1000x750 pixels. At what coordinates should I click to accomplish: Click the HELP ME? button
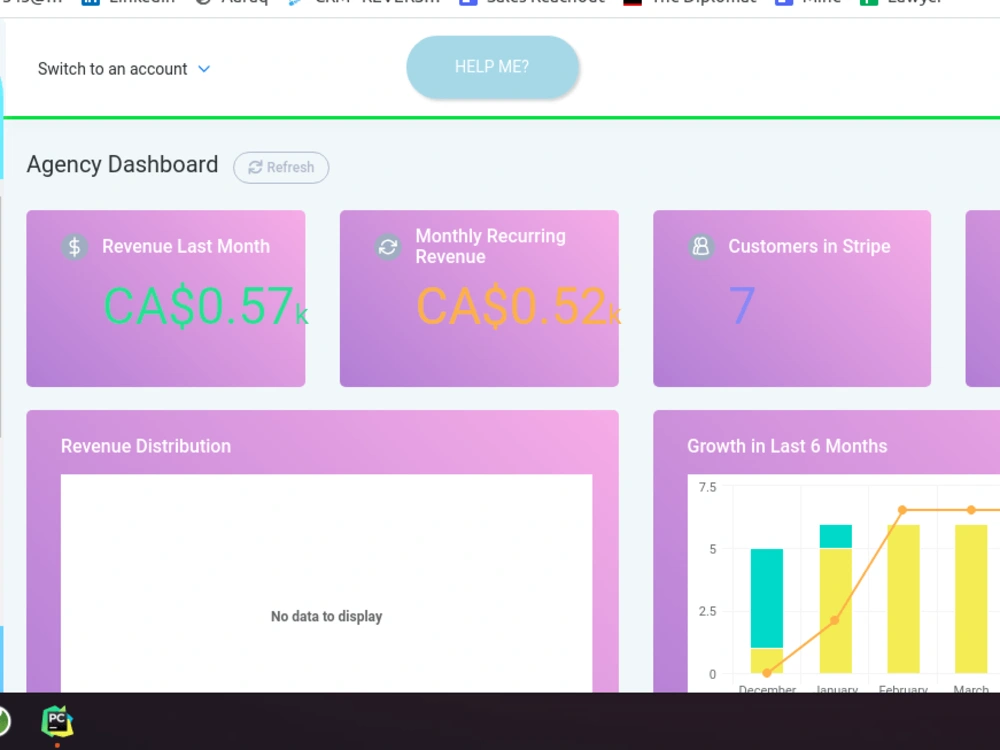(492, 67)
